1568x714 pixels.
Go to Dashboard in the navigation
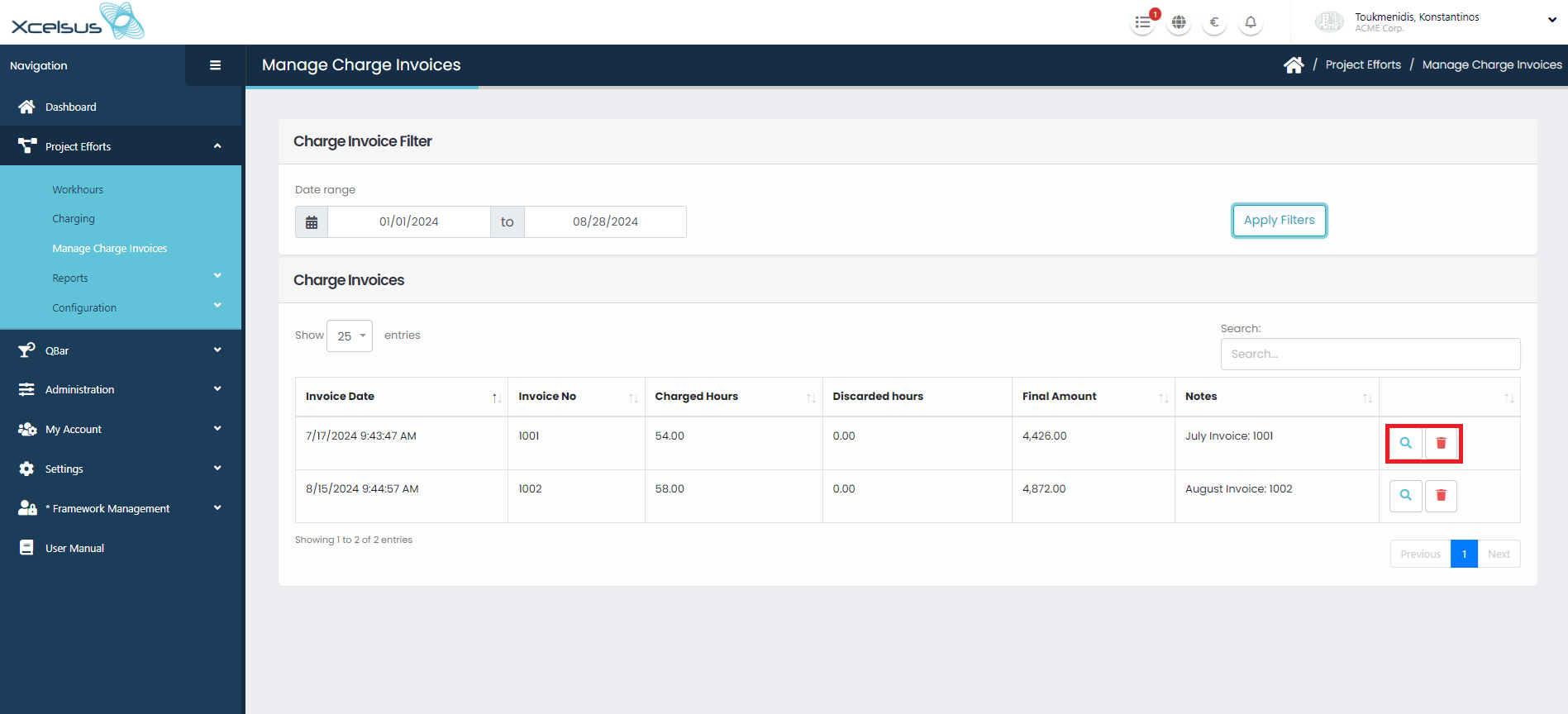click(70, 107)
